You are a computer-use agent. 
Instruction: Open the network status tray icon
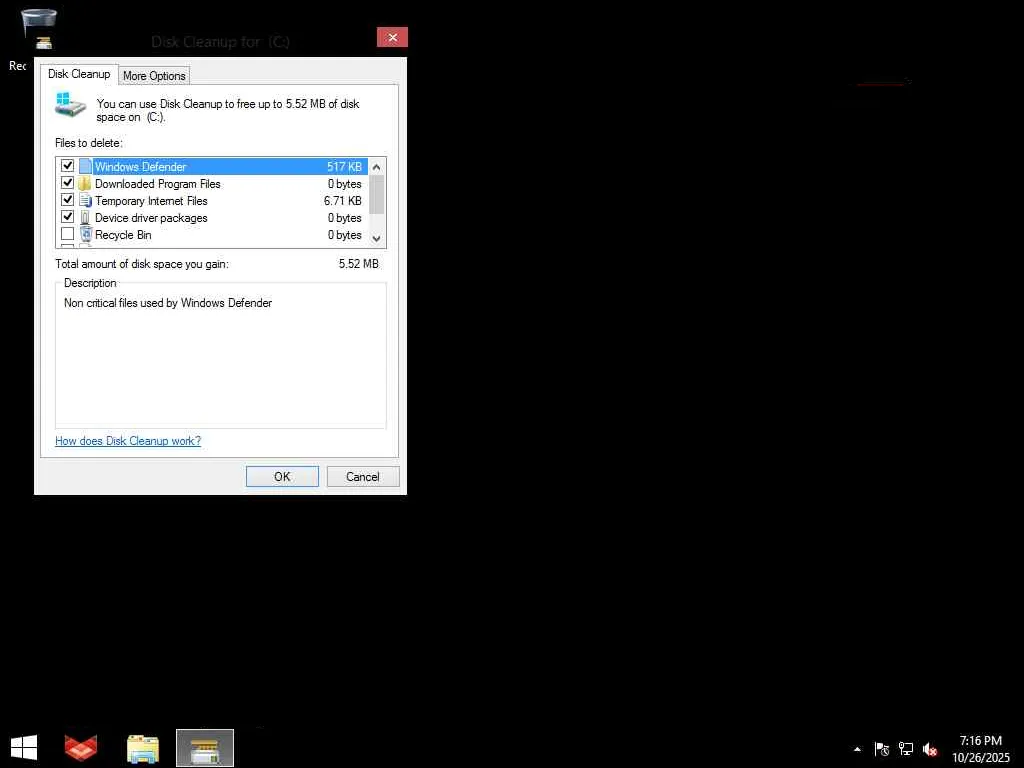[x=906, y=749]
